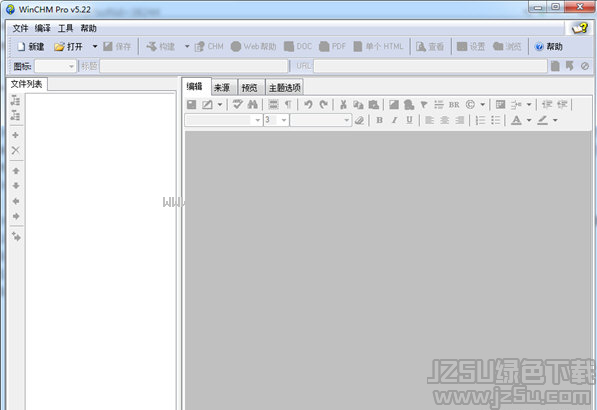This screenshot has height=410, width=597.
Task: Click the copy icon in editor toolbar
Action: (358, 104)
